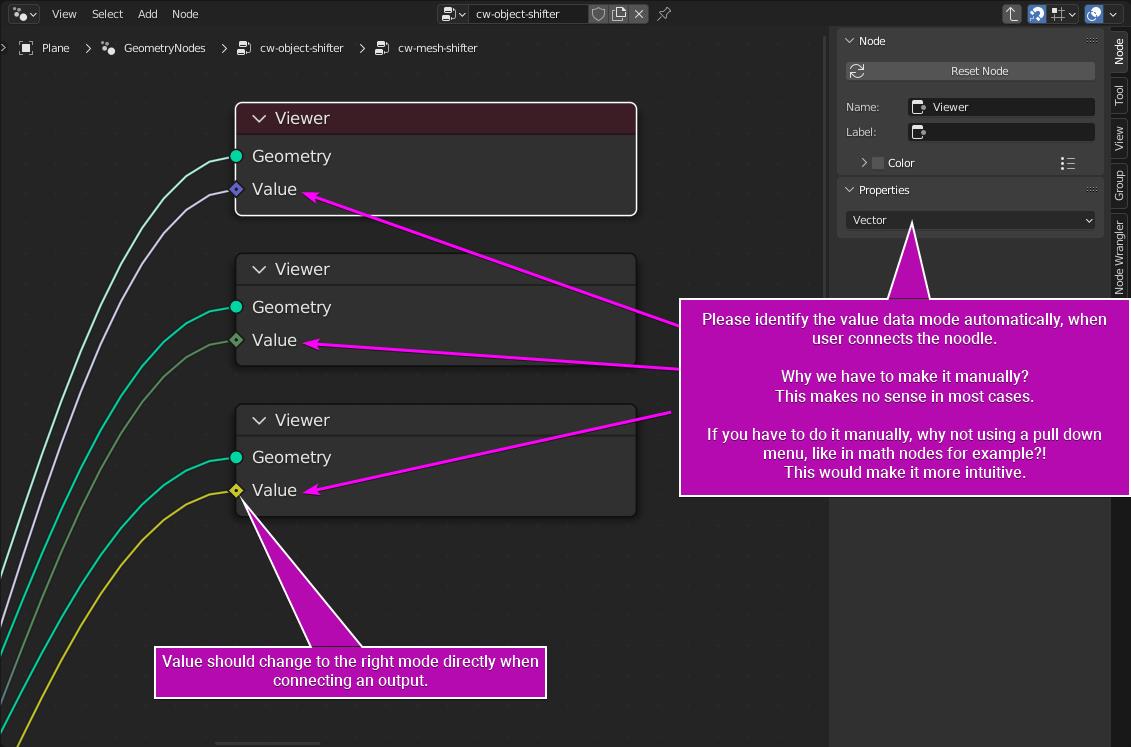Duplicate the node tree with the copy icon

(619, 14)
